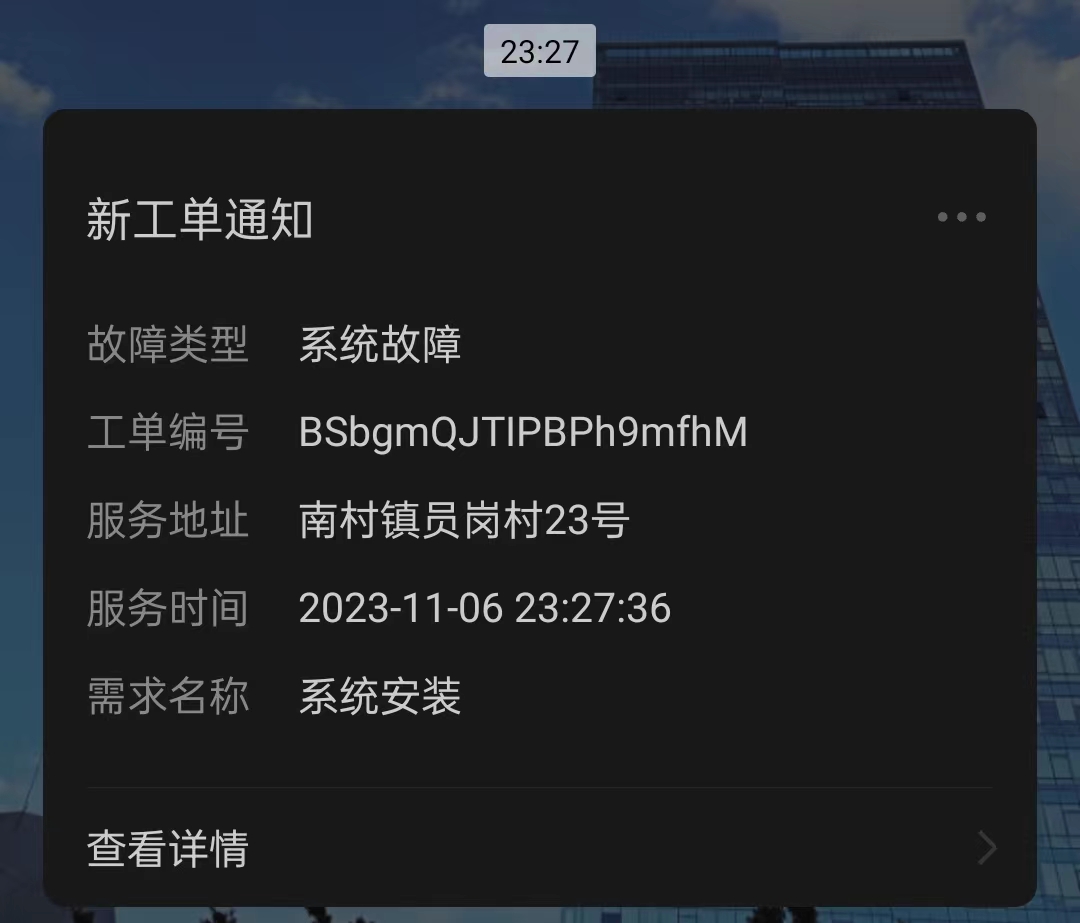Open the three-dot more options menu
1080x923 pixels.
pos(962,217)
